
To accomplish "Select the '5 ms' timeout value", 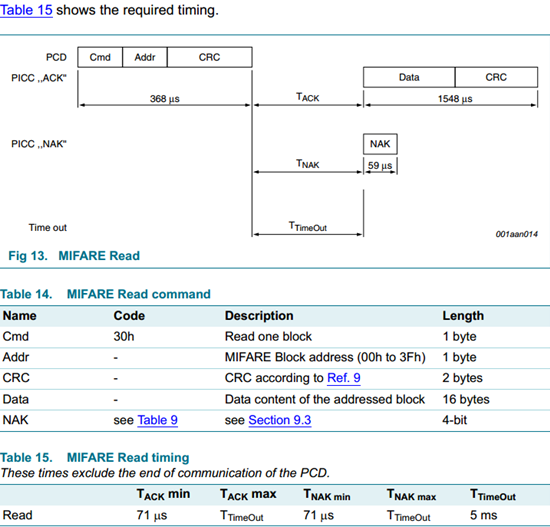I will [484, 515].
